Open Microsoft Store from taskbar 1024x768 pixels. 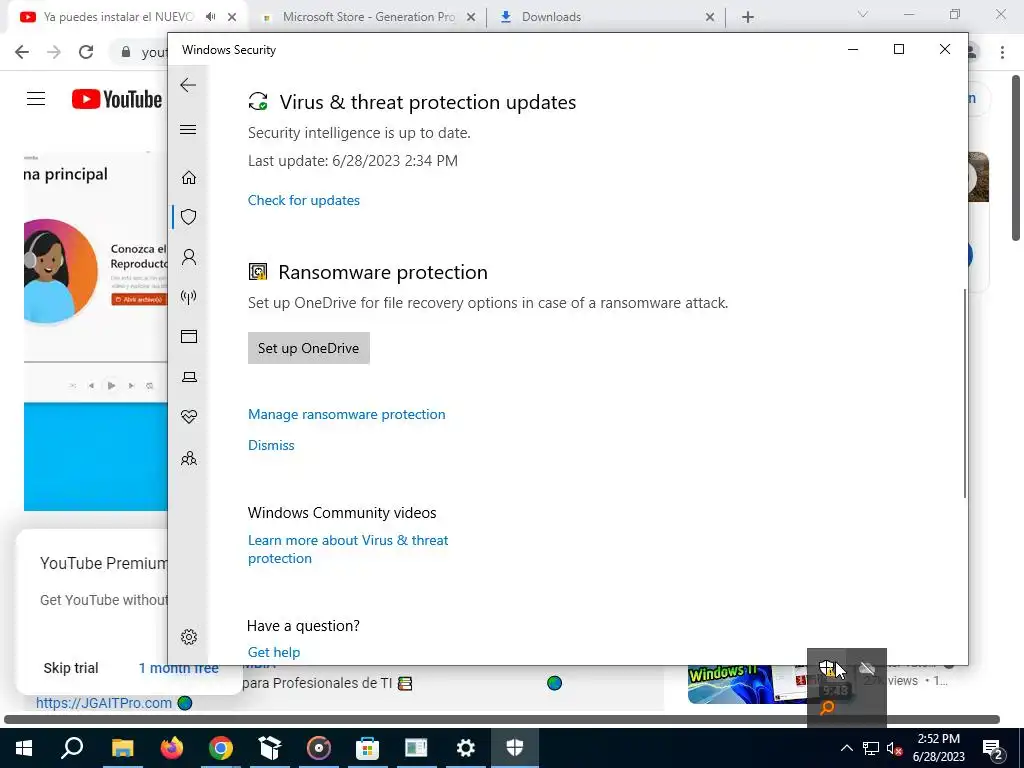(x=368, y=748)
